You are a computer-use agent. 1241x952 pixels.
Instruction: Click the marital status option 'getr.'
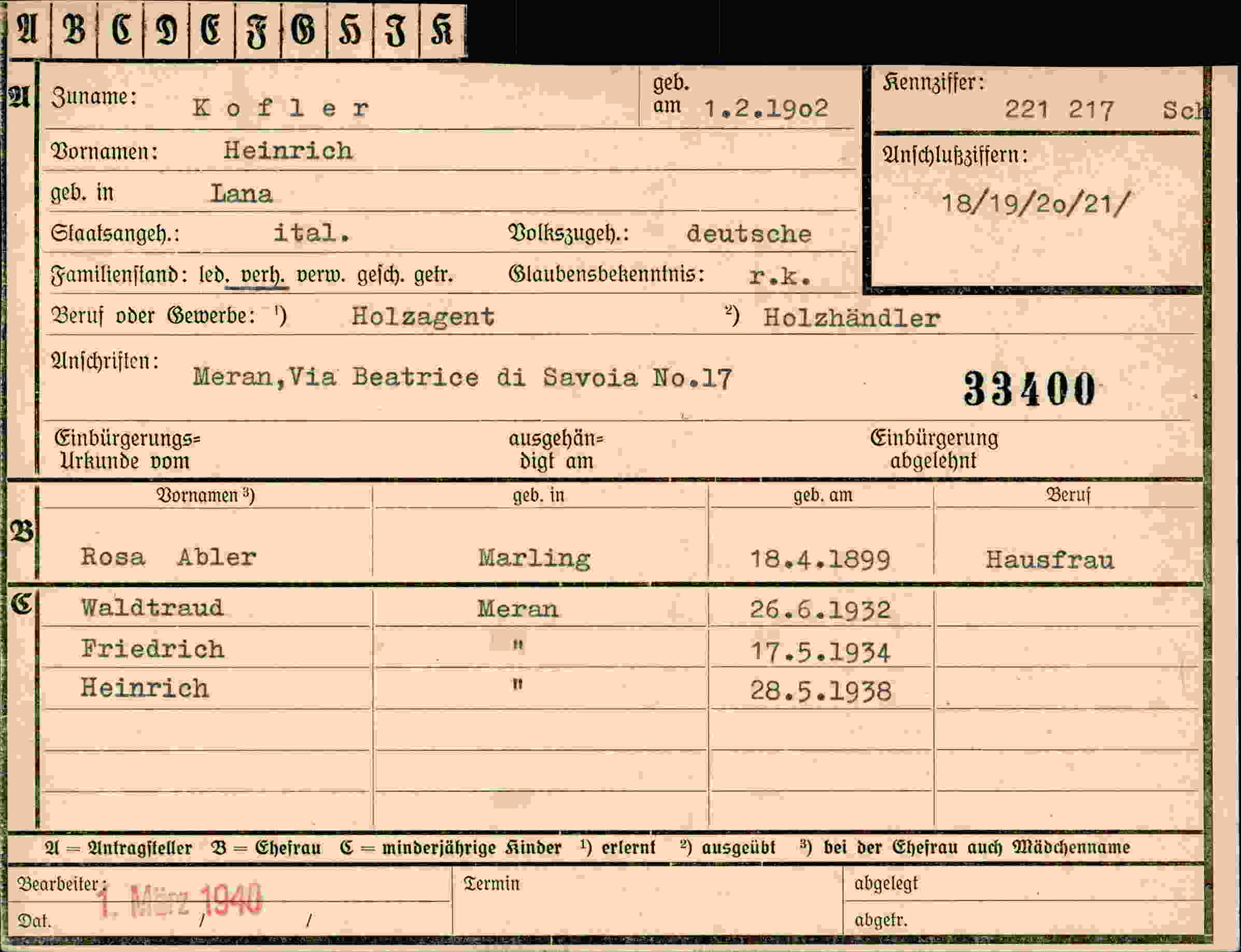(x=433, y=275)
